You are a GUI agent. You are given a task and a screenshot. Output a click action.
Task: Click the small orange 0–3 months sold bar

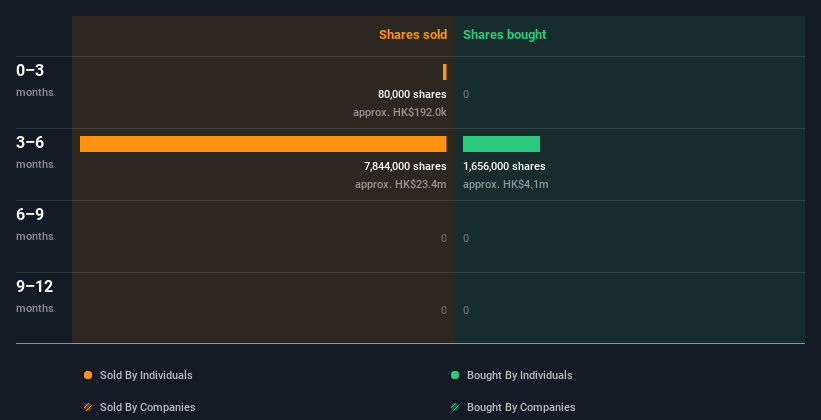[x=445, y=72]
